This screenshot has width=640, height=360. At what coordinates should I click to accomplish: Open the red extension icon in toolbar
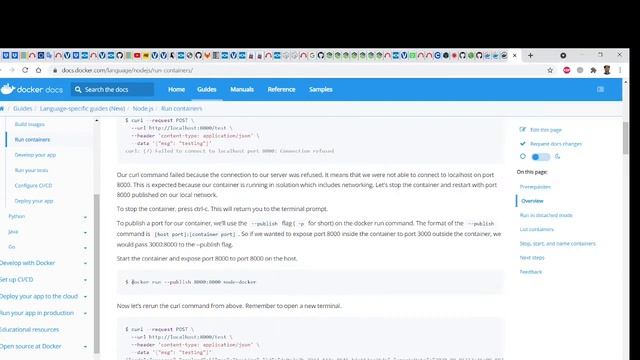pos(567,70)
